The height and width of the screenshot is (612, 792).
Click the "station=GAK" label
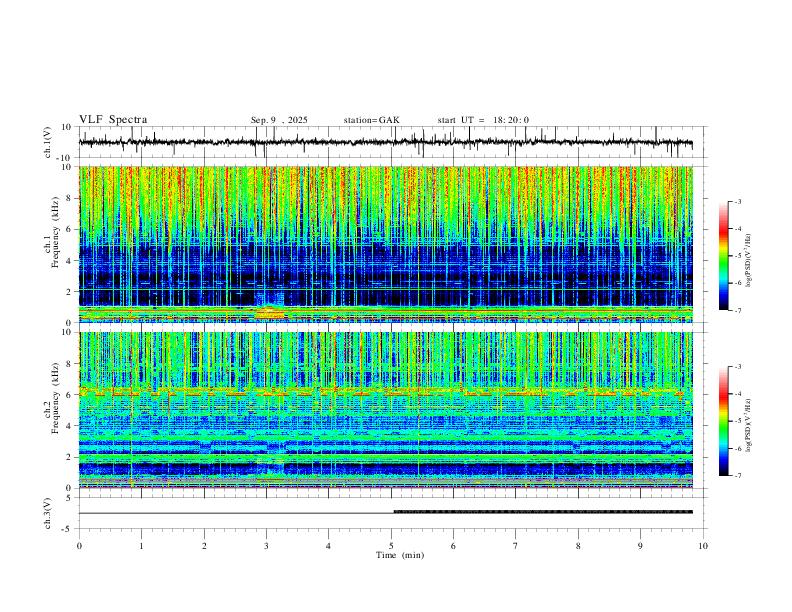(371, 120)
